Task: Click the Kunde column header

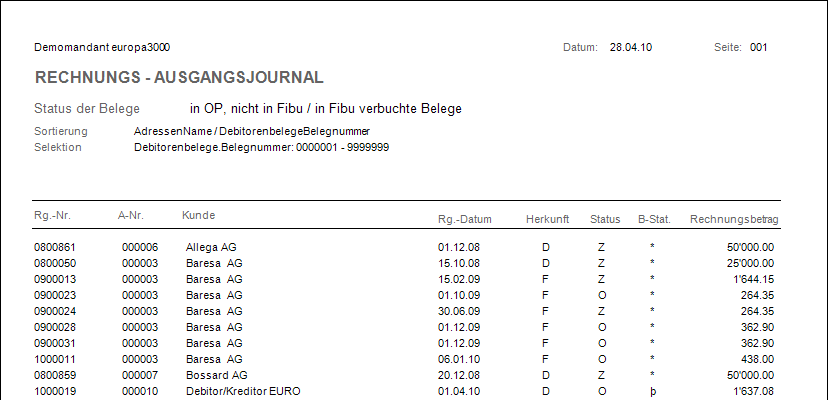Action: pos(198,216)
